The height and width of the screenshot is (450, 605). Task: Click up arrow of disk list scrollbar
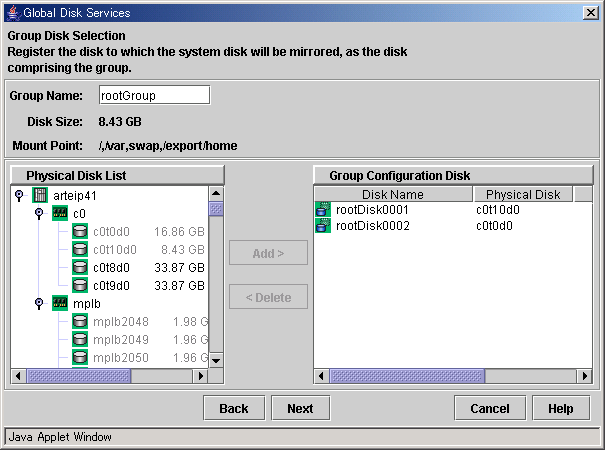point(216,194)
